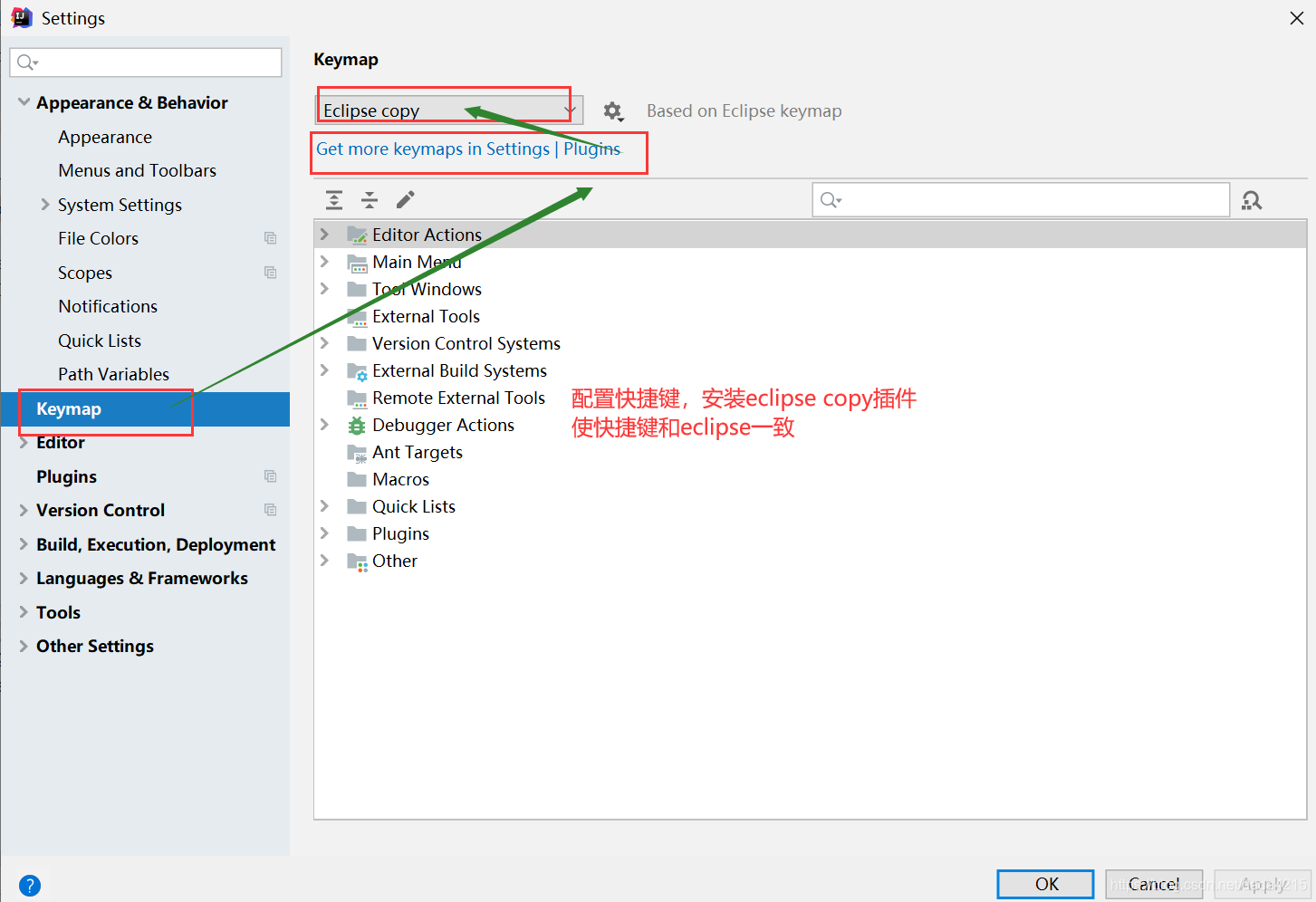Viewport: 1316px width, 902px height.
Task: Click the Editor Actions folder icon
Action: point(357,235)
